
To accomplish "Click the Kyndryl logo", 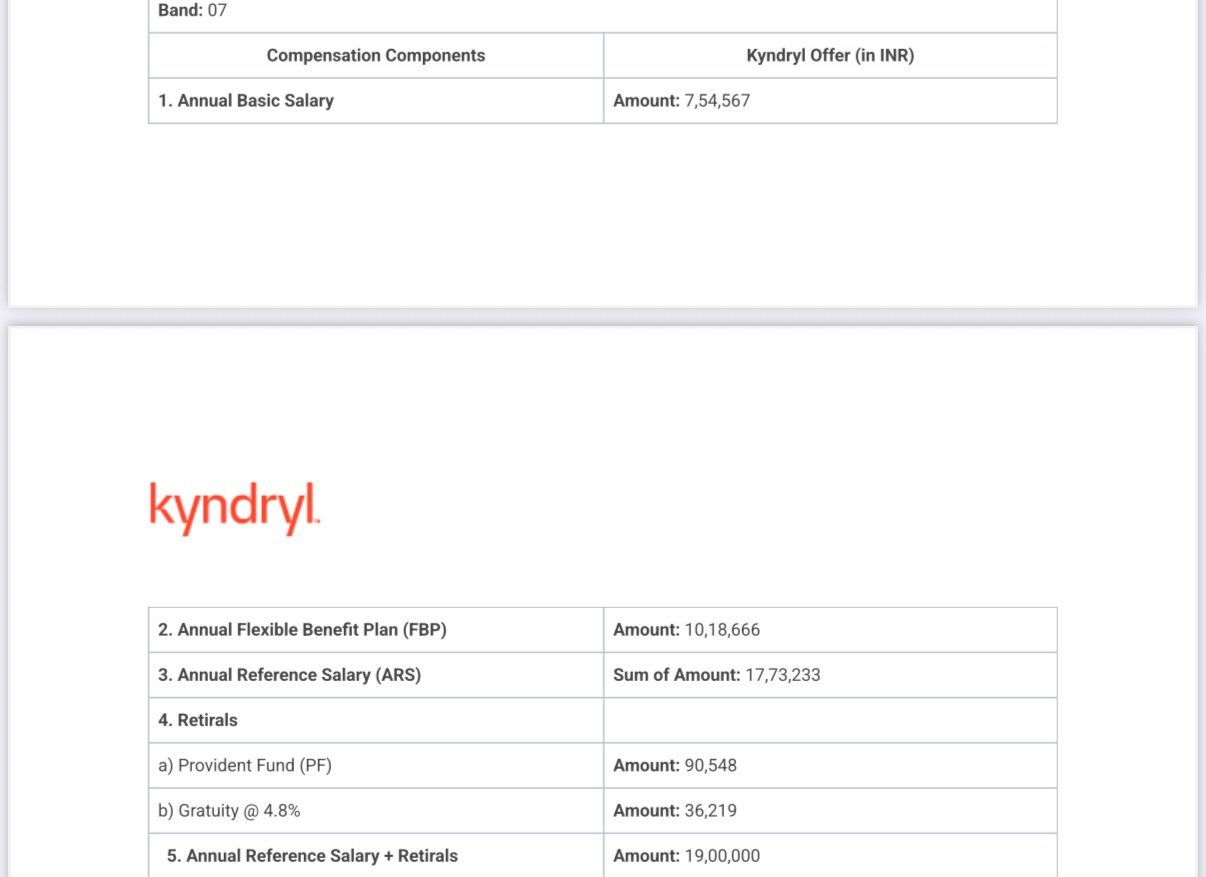I will [x=234, y=508].
